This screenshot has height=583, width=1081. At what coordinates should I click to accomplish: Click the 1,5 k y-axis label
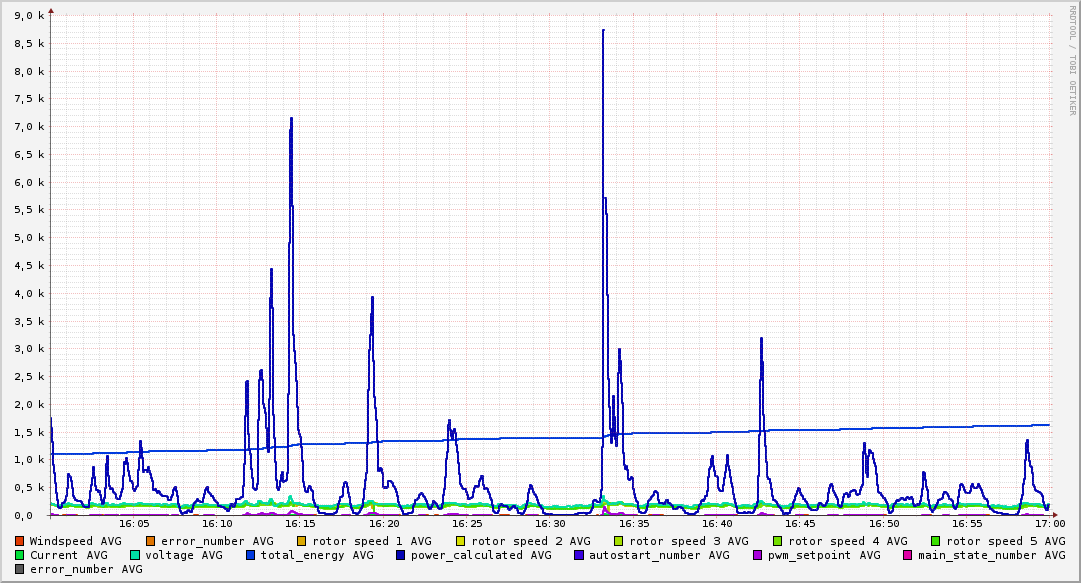point(30,433)
